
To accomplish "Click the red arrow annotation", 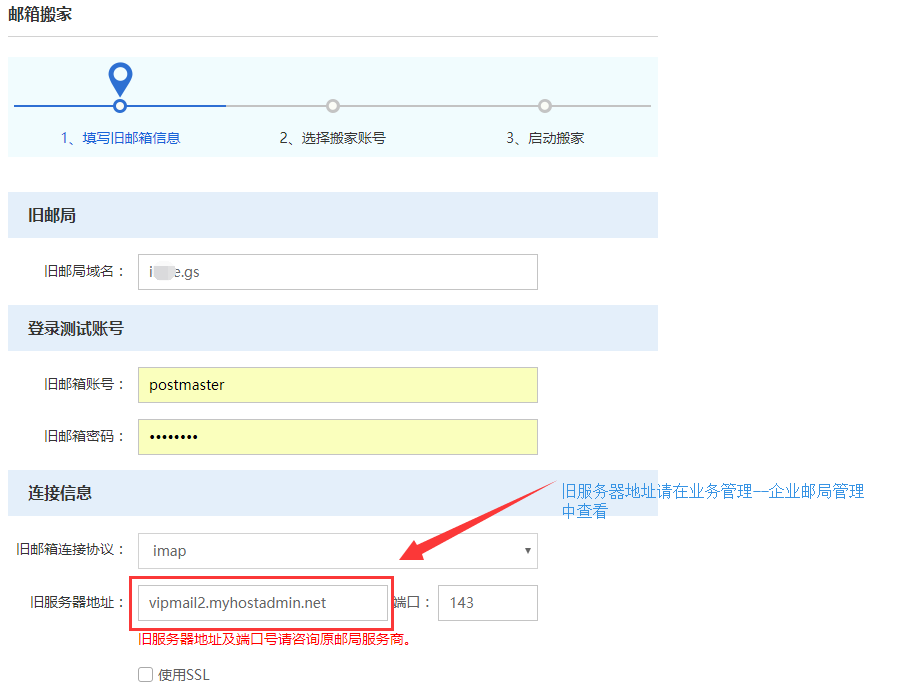I will (478, 521).
